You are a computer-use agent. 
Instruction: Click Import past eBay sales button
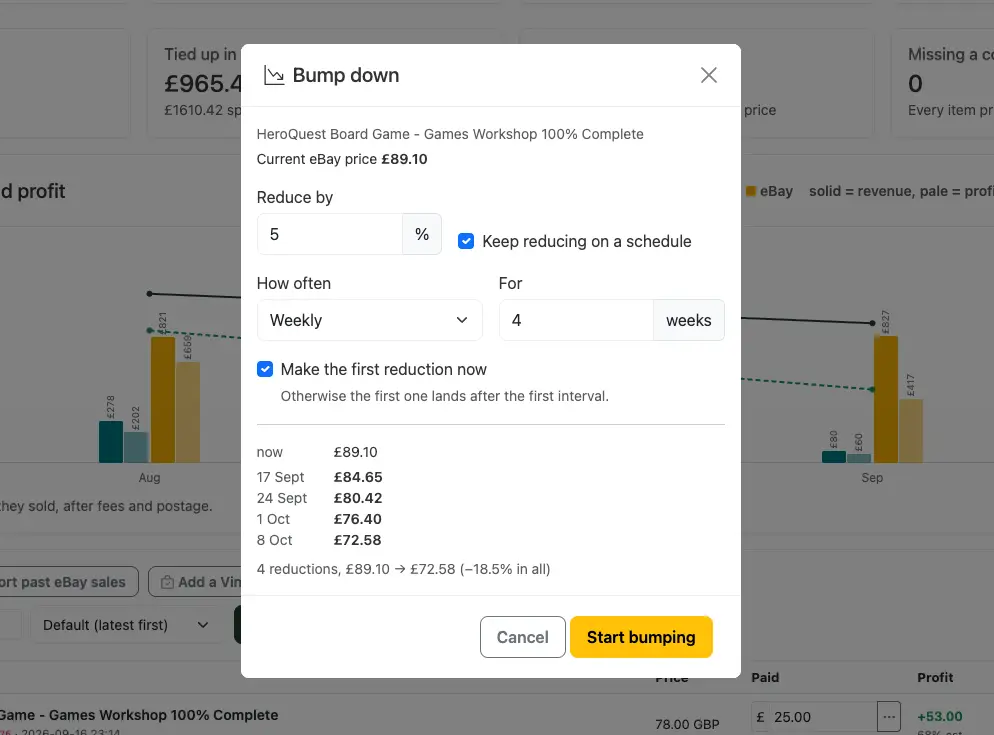(x=67, y=582)
